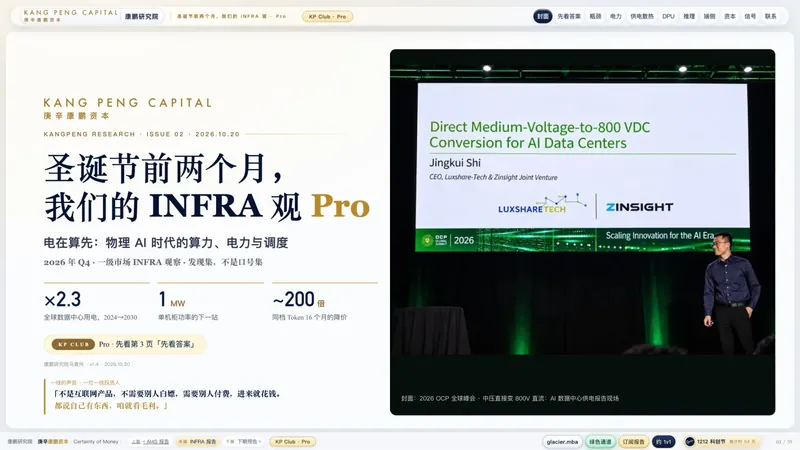This screenshot has height=450, width=800.
Task: Switch to the 信号 tab
Action: [750, 16]
